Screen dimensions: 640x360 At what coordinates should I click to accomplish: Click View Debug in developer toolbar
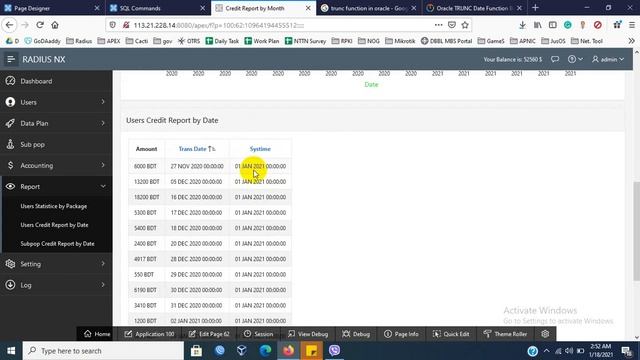pos(308,334)
